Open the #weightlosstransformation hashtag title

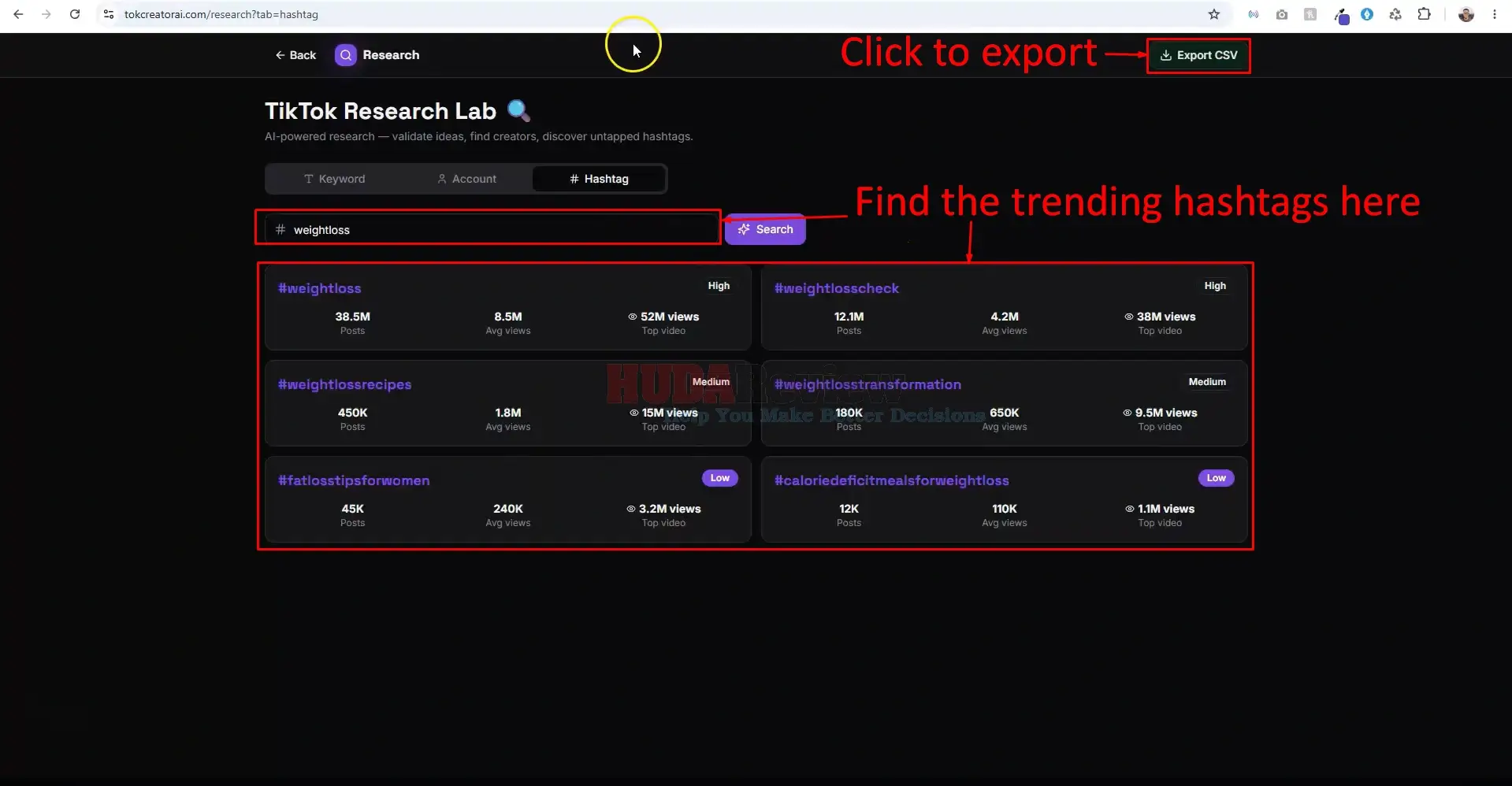click(x=867, y=384)
